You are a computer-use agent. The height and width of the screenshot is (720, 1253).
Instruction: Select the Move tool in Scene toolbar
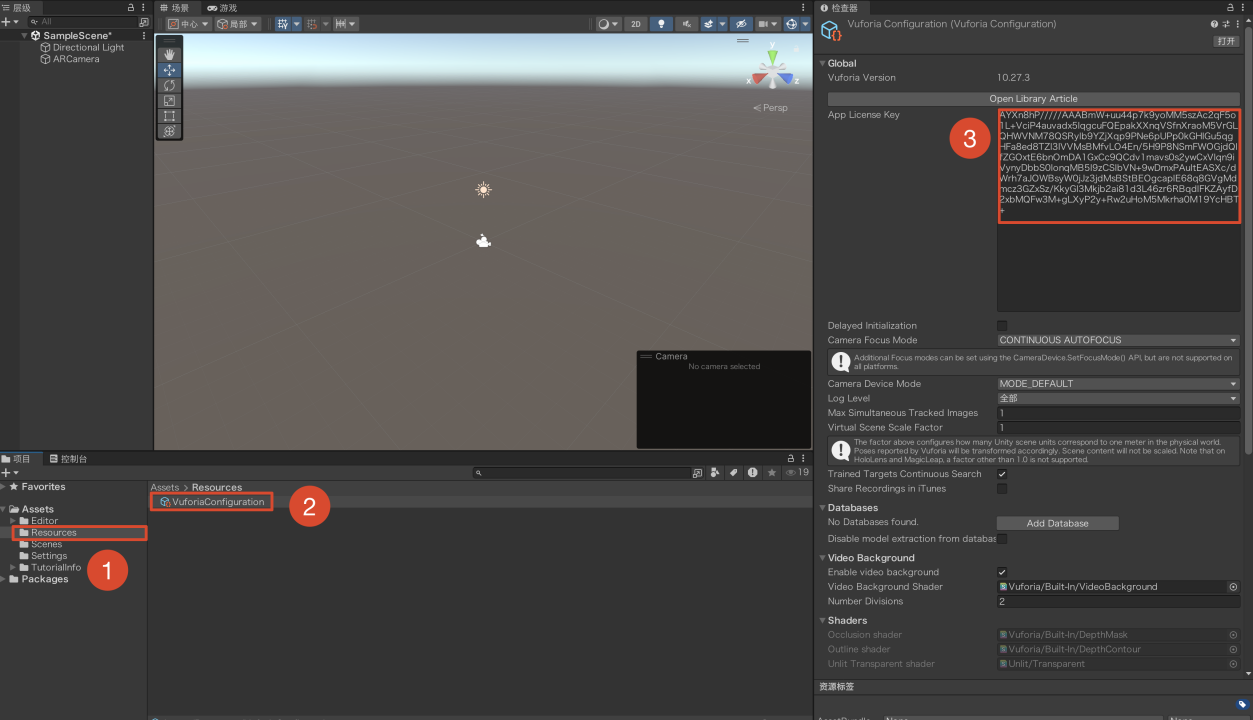click(x=169, y=70)
